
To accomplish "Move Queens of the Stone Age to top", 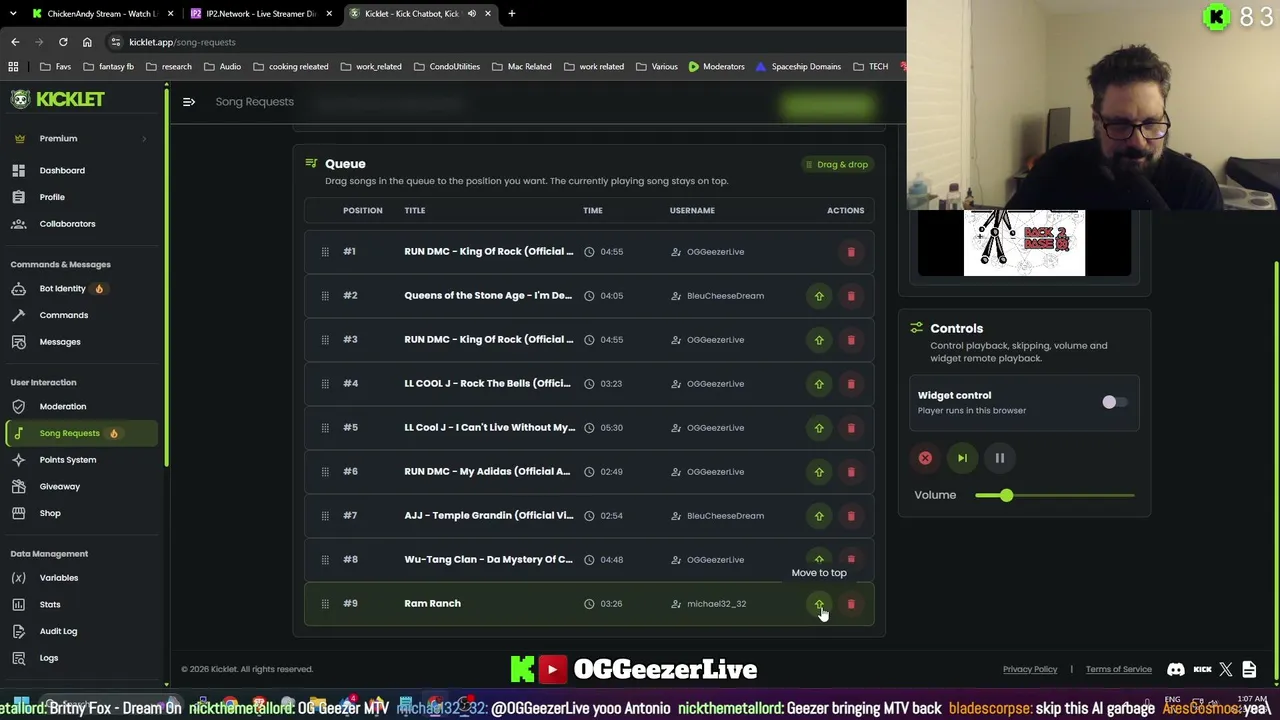I will pyautogui.click(x=819, y=296).
